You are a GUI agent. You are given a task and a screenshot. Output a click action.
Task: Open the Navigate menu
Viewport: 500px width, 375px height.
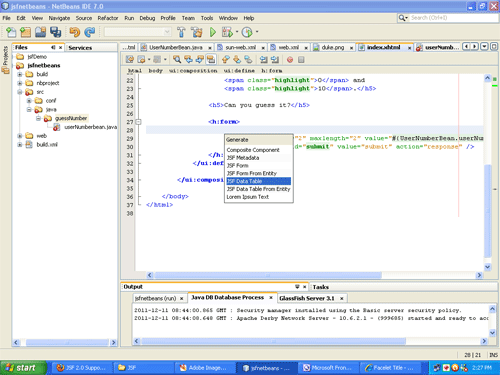coord(59,18)
